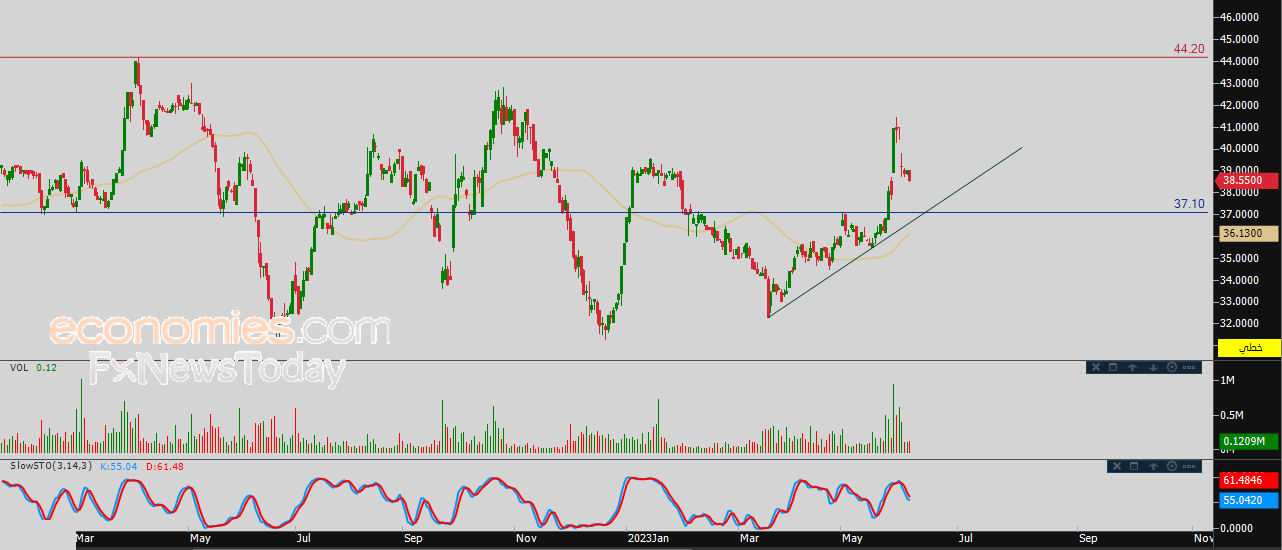Click the first May date label
This screenshot has width=1282, height=550.
[201, 539]
